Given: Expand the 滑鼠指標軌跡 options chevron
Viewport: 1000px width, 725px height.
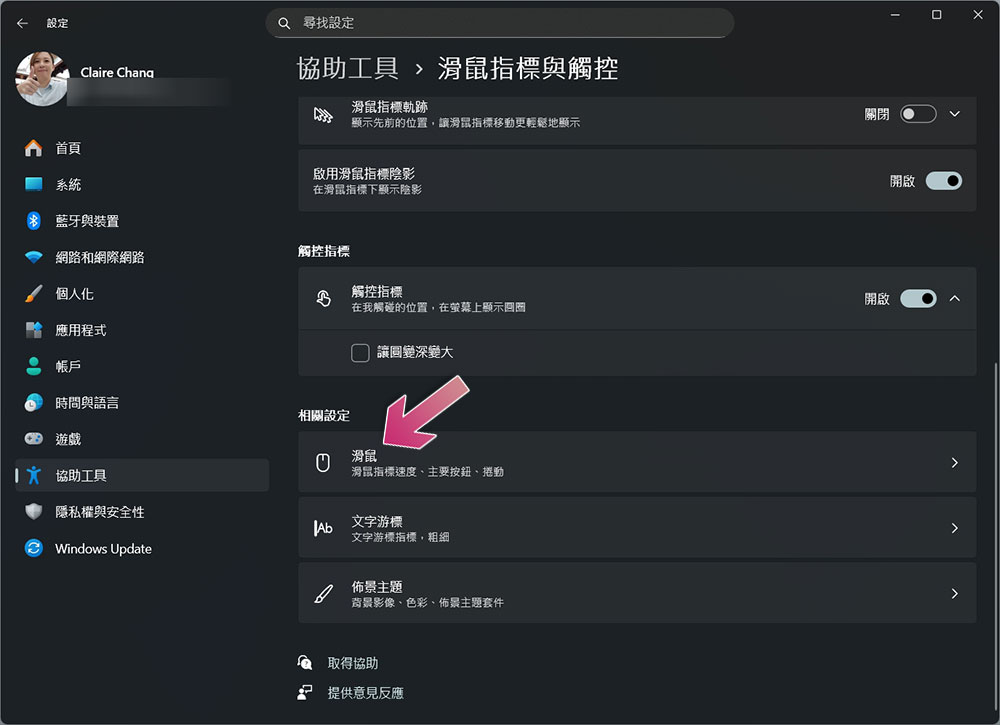Looking at the screenshot, I should (954, 114).
